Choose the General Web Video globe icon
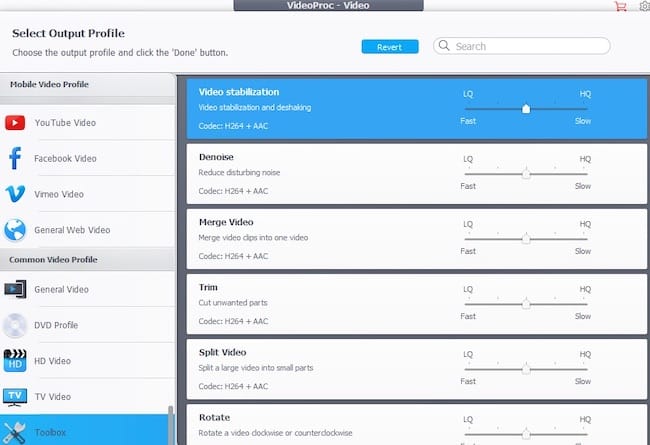This screenshot has height=445, width=650. click(x=15, y=230)
